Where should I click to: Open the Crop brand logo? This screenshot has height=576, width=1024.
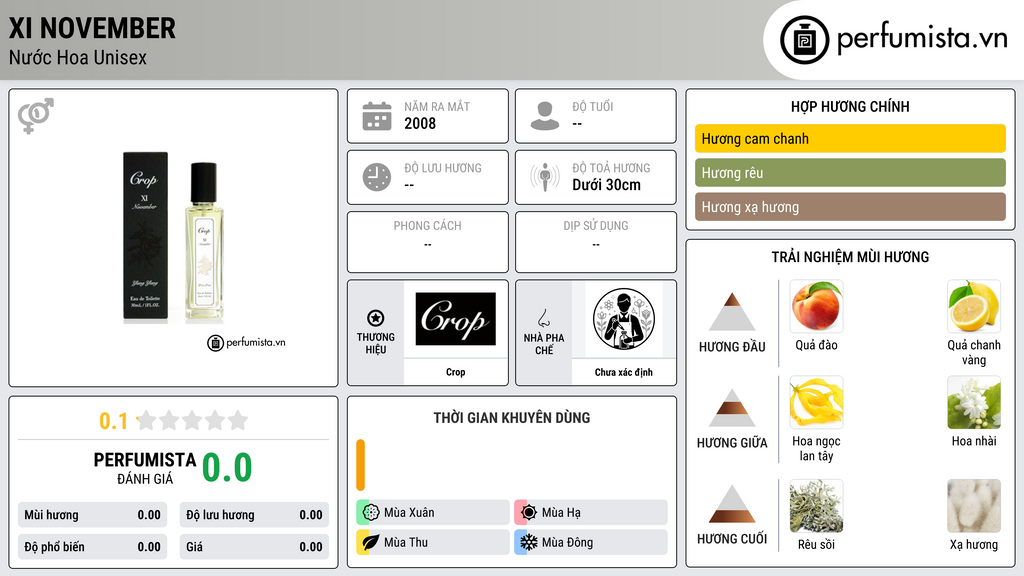pyautogui.click(x=455, y=319)
